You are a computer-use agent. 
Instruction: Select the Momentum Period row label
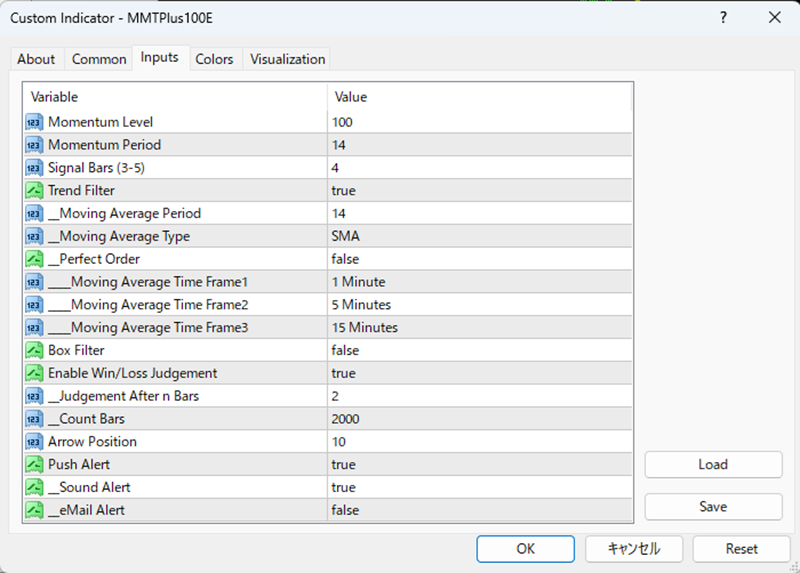coord(105,145)
